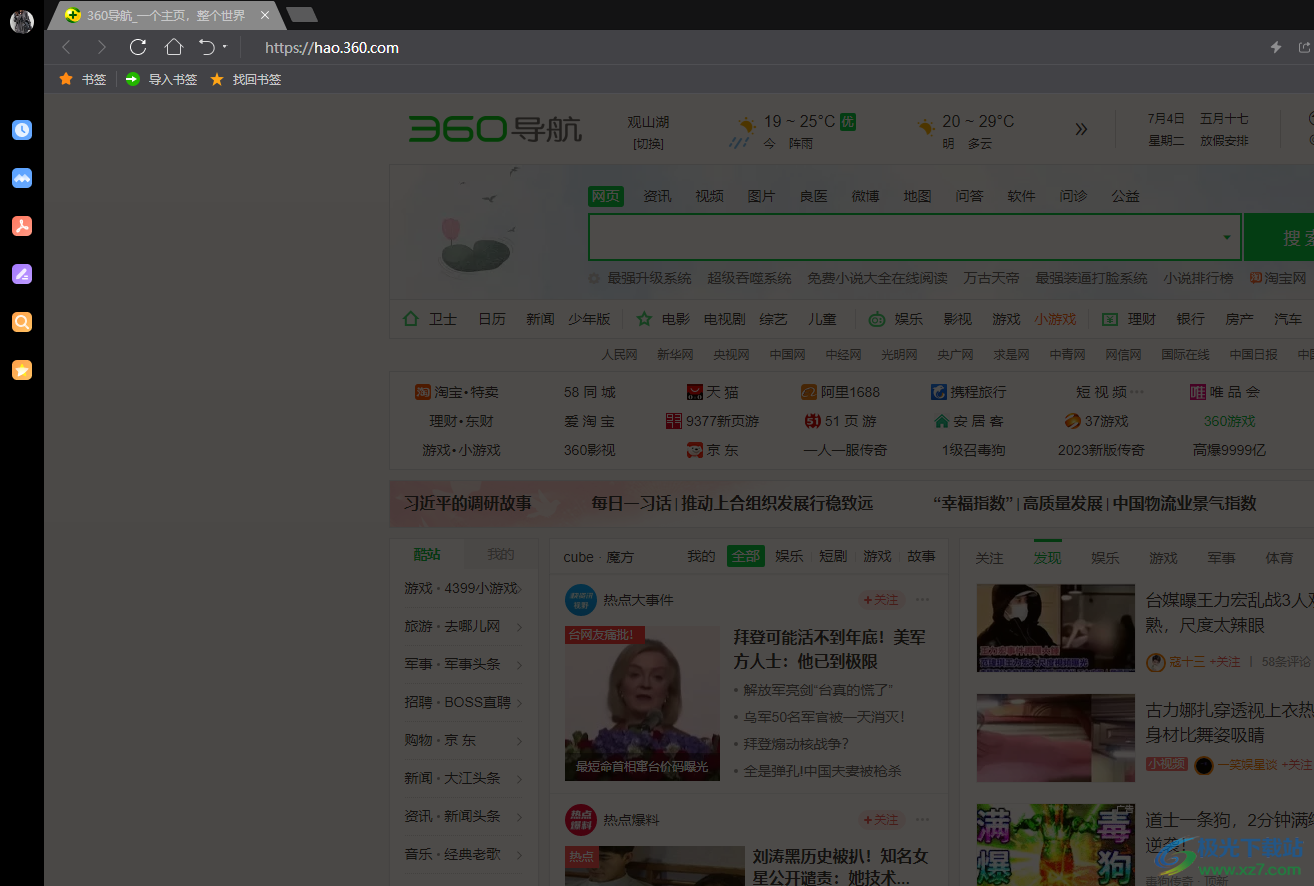This screenshot has height=886, width=1314.
Task: Open 放假安排 holiday schedule link
Action: point(1225,141)
